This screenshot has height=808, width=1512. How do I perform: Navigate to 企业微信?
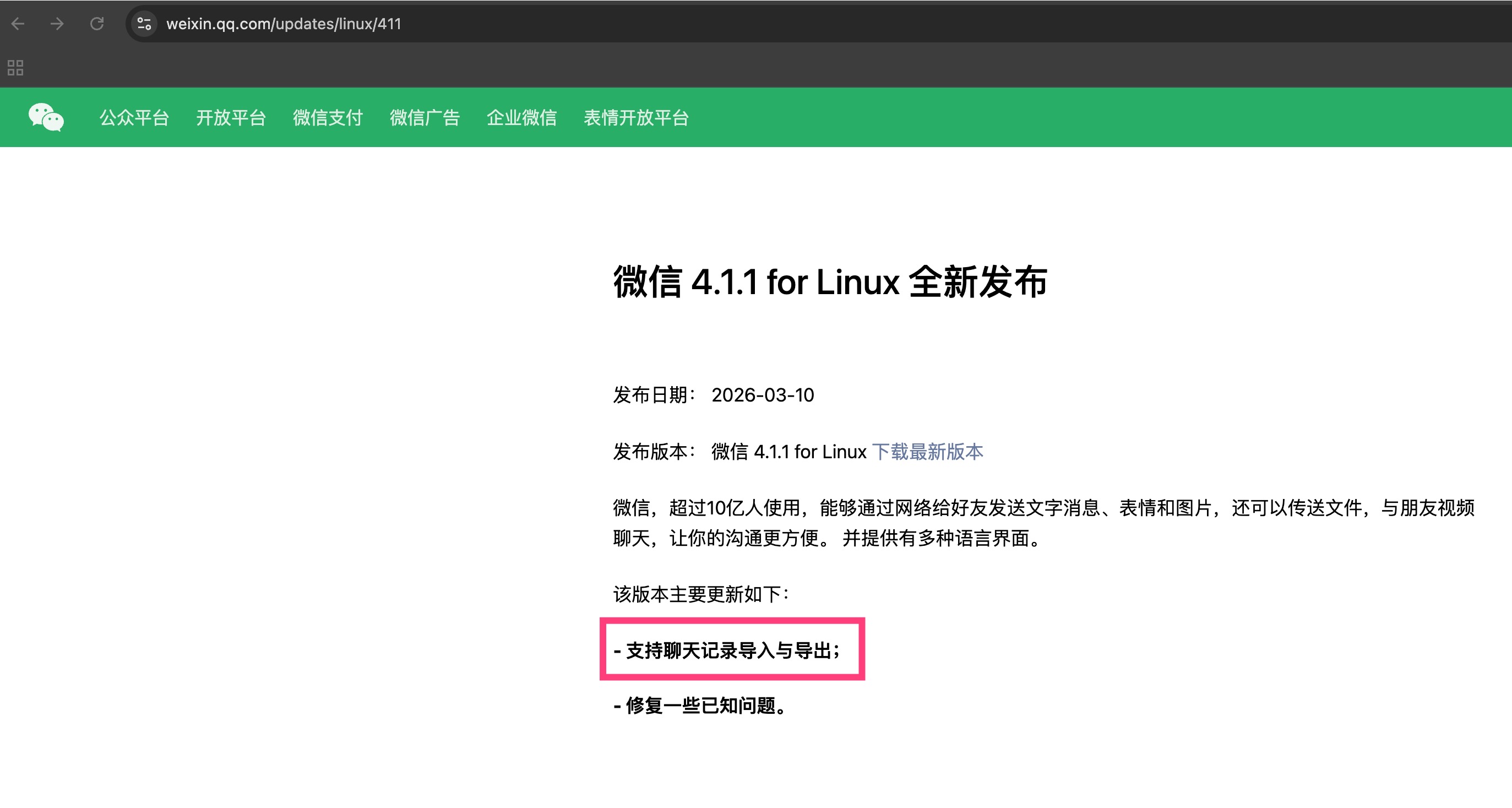(x=521, y=117)
